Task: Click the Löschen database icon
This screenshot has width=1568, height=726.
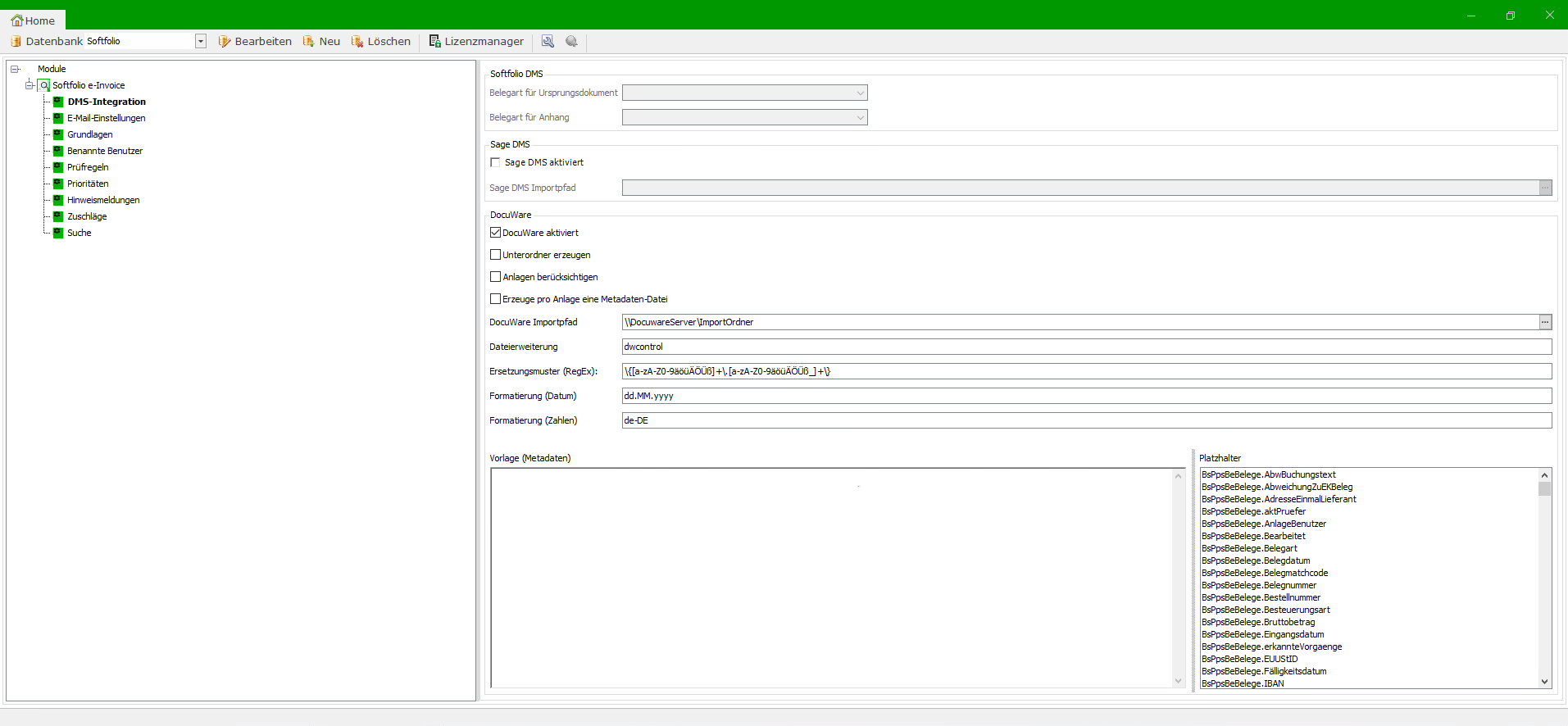Action: point(357,42)
